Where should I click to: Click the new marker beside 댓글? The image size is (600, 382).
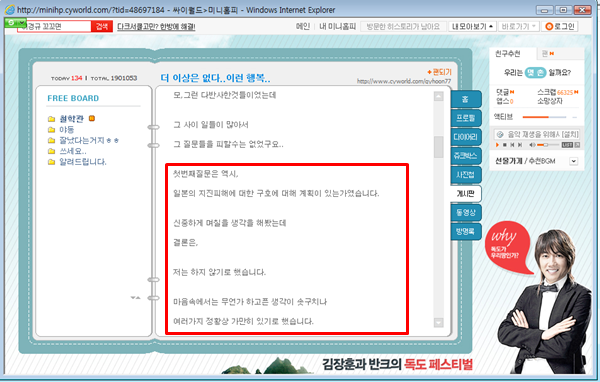click(512, 92)
